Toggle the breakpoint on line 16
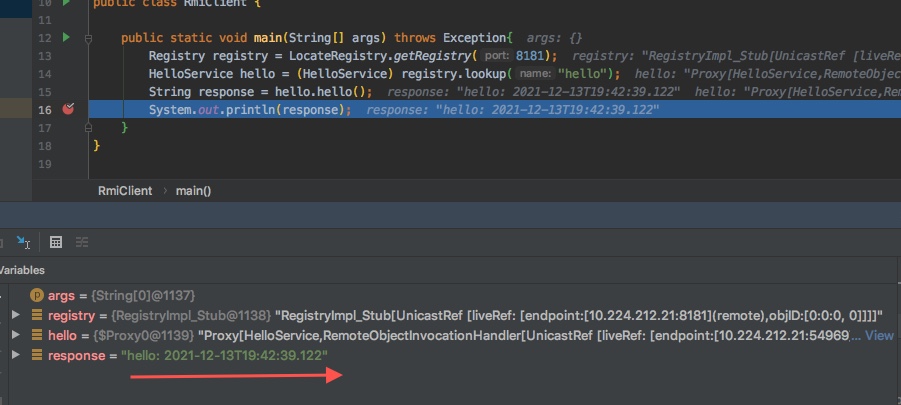Viewport: 901px width, 405px height. [x=68, y=109]
